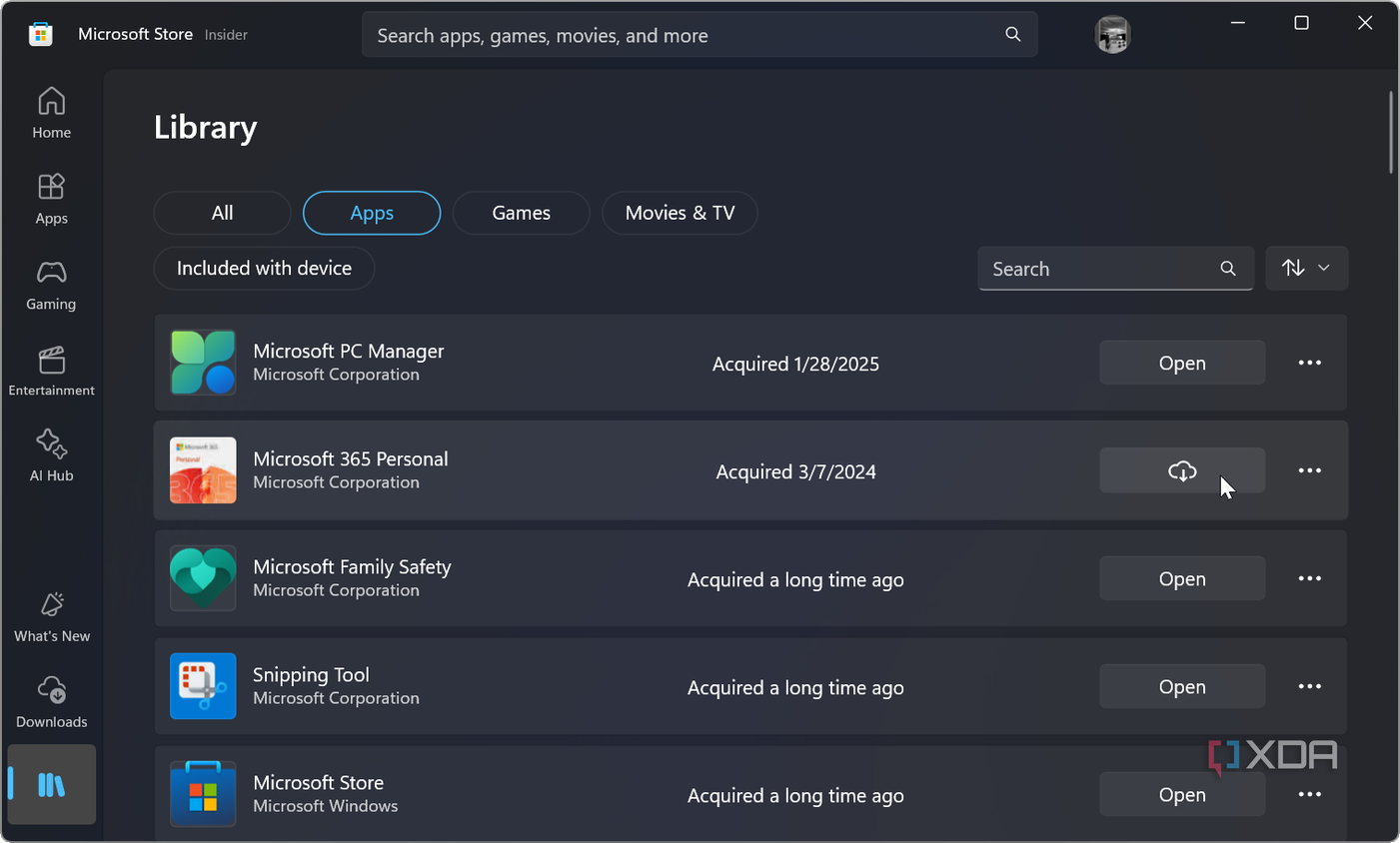
Task: Select the All filter tab
Action: (x=222, y=213)
